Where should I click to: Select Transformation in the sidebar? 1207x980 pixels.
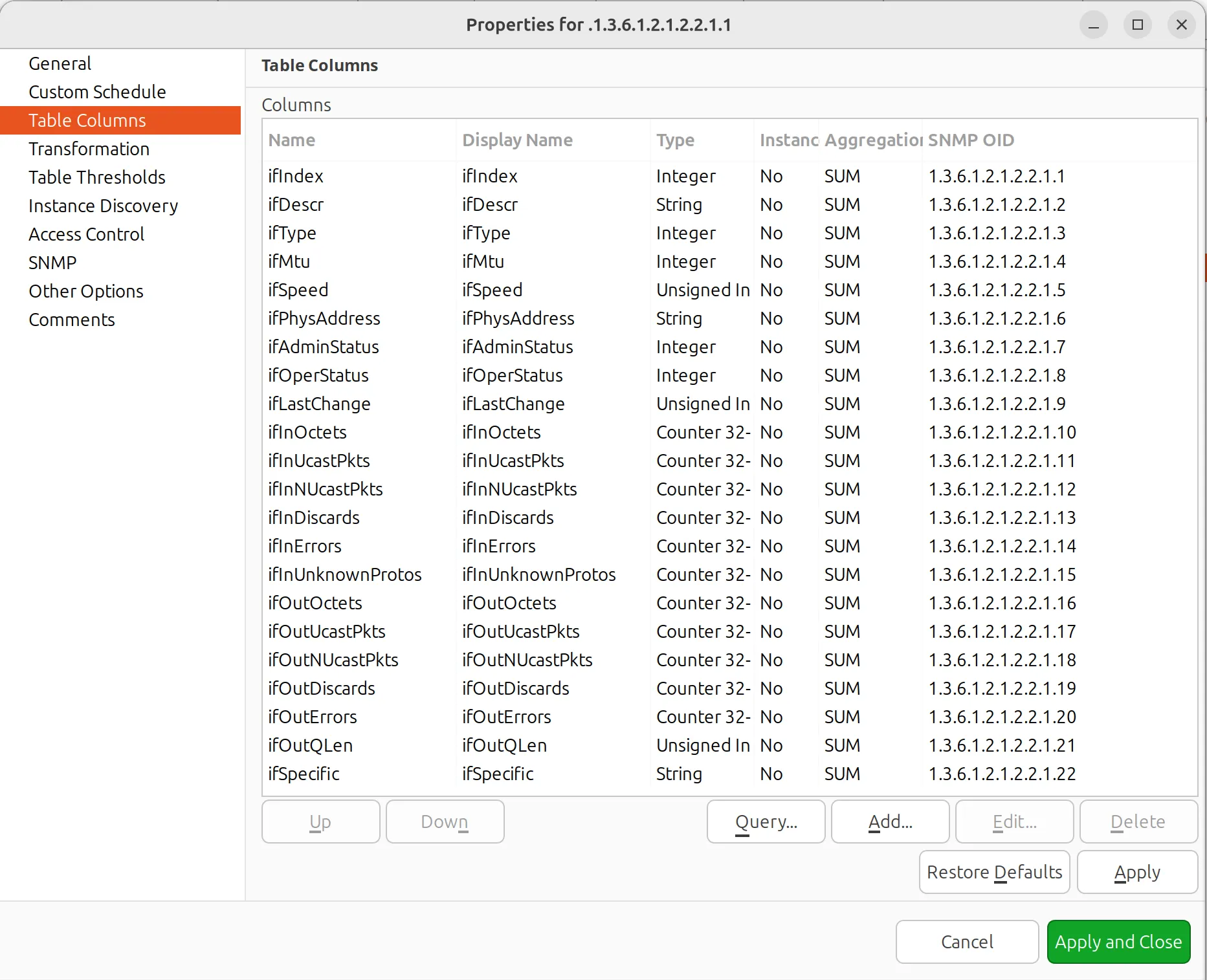[89, 148]
